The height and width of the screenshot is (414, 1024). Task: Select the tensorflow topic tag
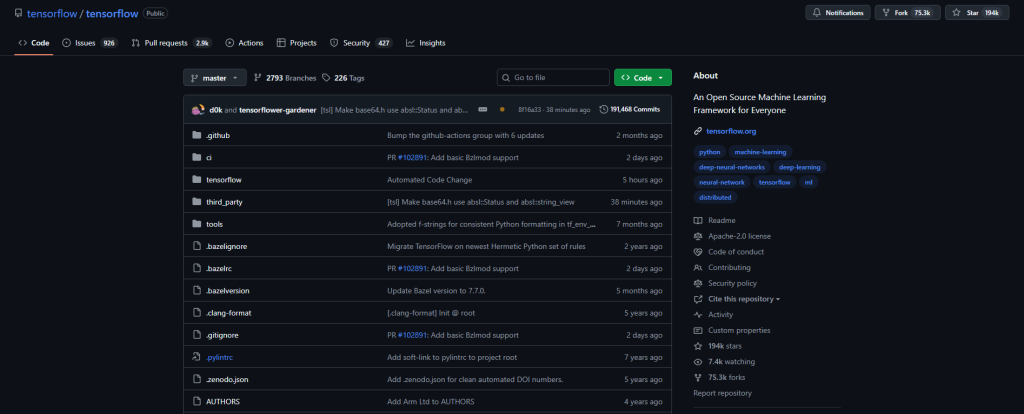(775, 182)
